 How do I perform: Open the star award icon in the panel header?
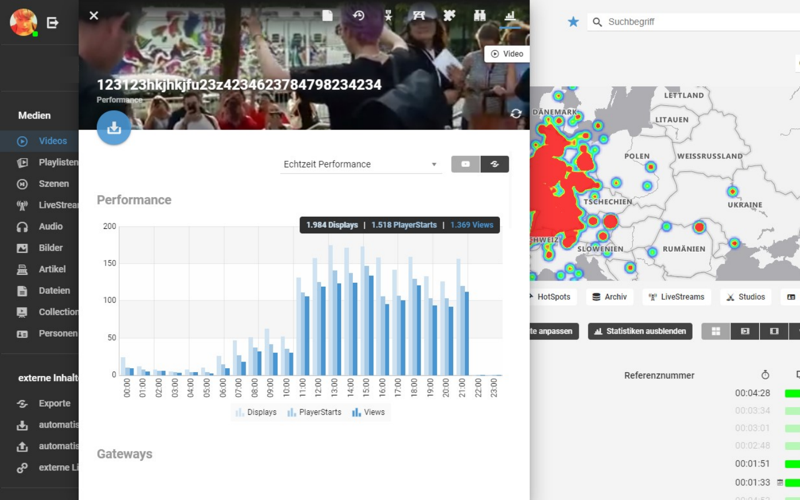click(x=389, y=16)
